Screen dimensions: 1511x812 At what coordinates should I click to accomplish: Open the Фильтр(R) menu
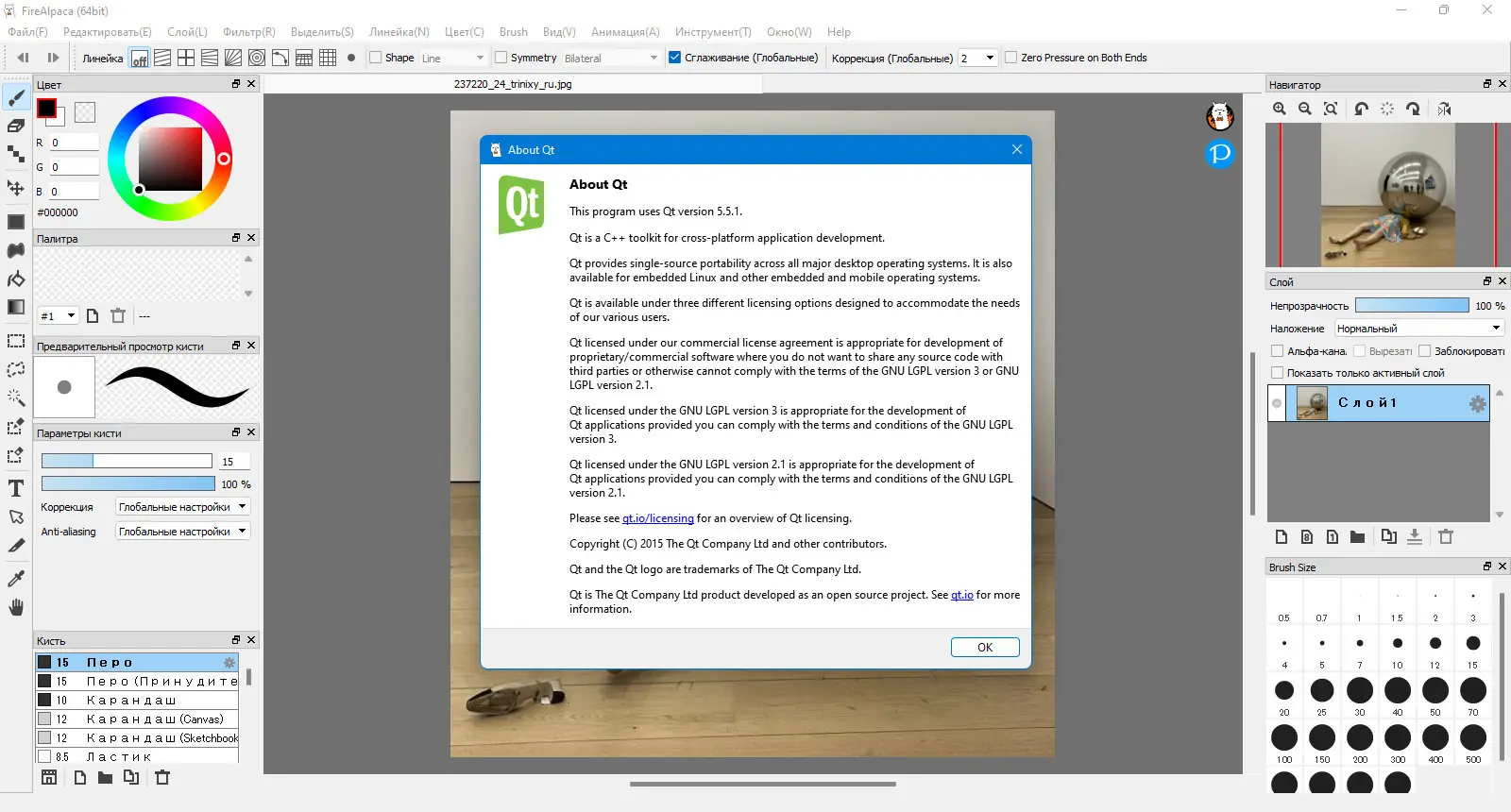249,32
